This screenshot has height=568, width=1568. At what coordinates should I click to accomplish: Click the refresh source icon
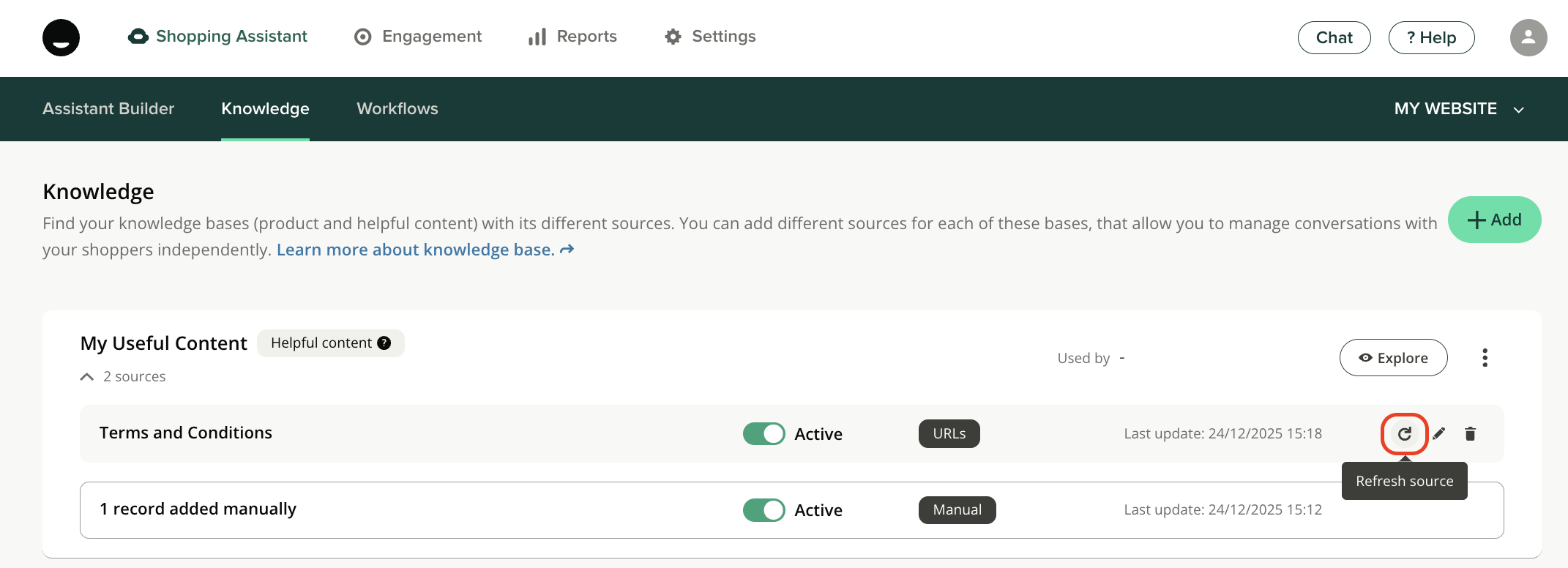click(x=1404, y=434)
